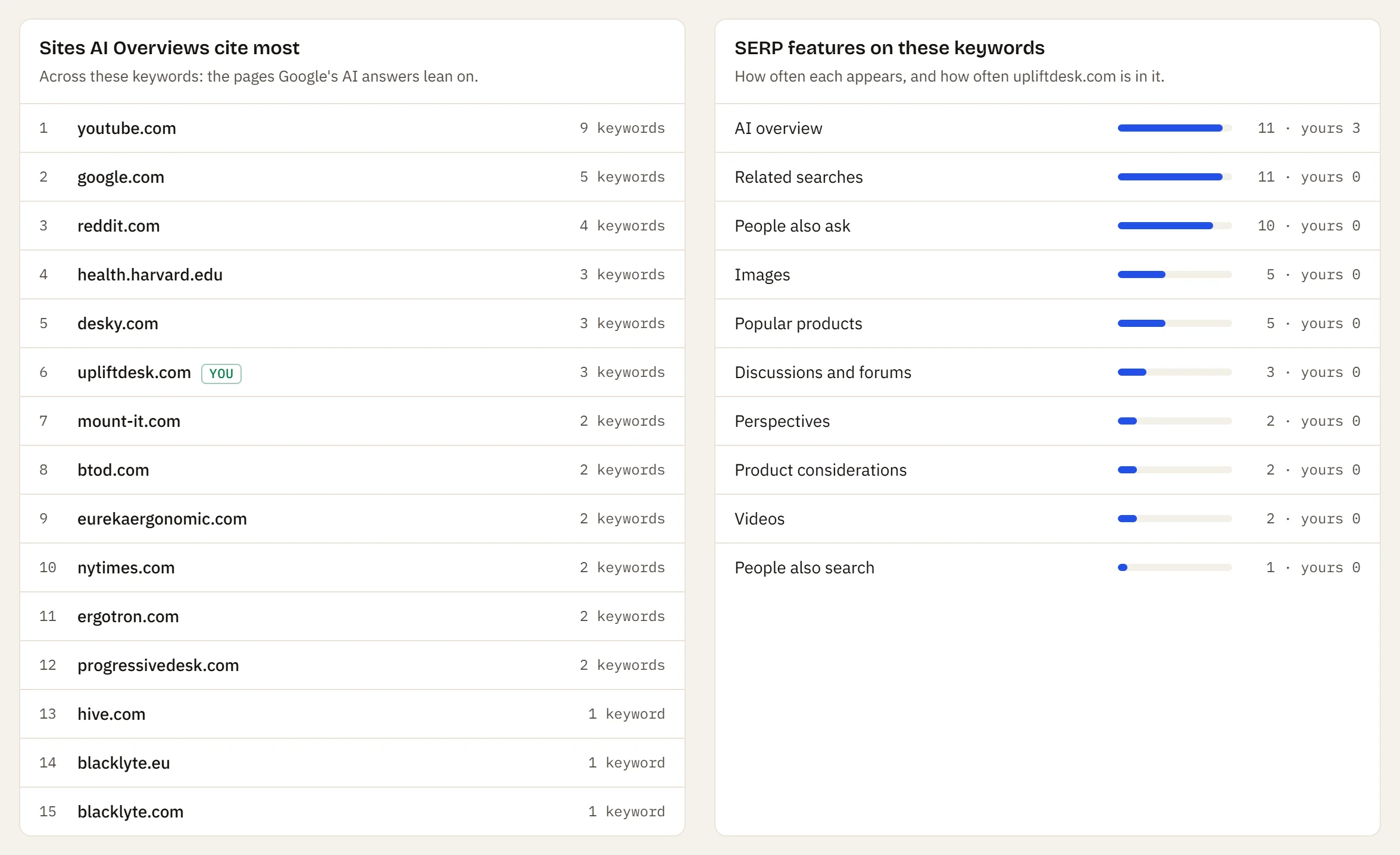Image resolution: width=1400 pixels, height=855 pixels.
Task: Click the '9 keywords' count for youtube.com
Action: 622,128
